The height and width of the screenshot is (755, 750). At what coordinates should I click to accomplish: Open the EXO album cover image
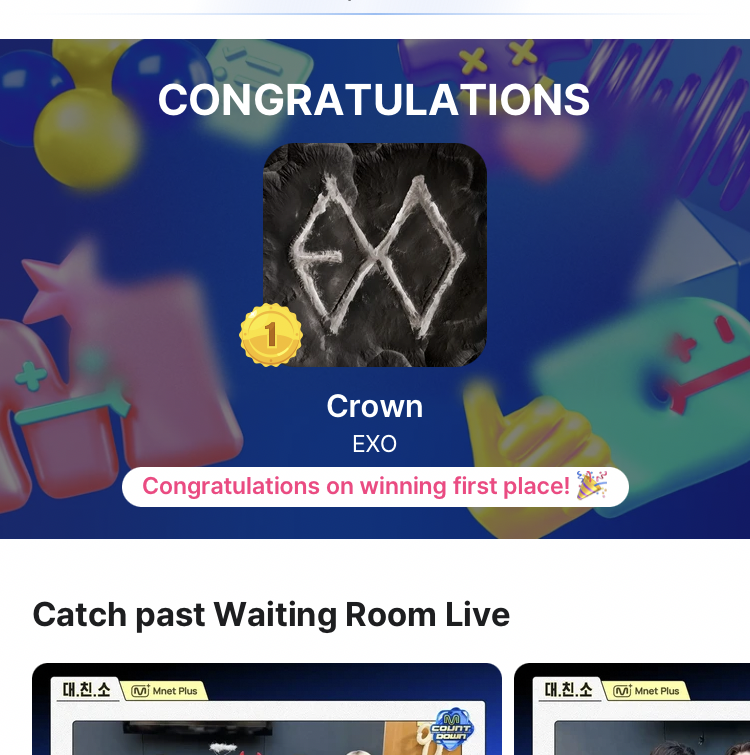pyautogui.click(x=375, y=255)
